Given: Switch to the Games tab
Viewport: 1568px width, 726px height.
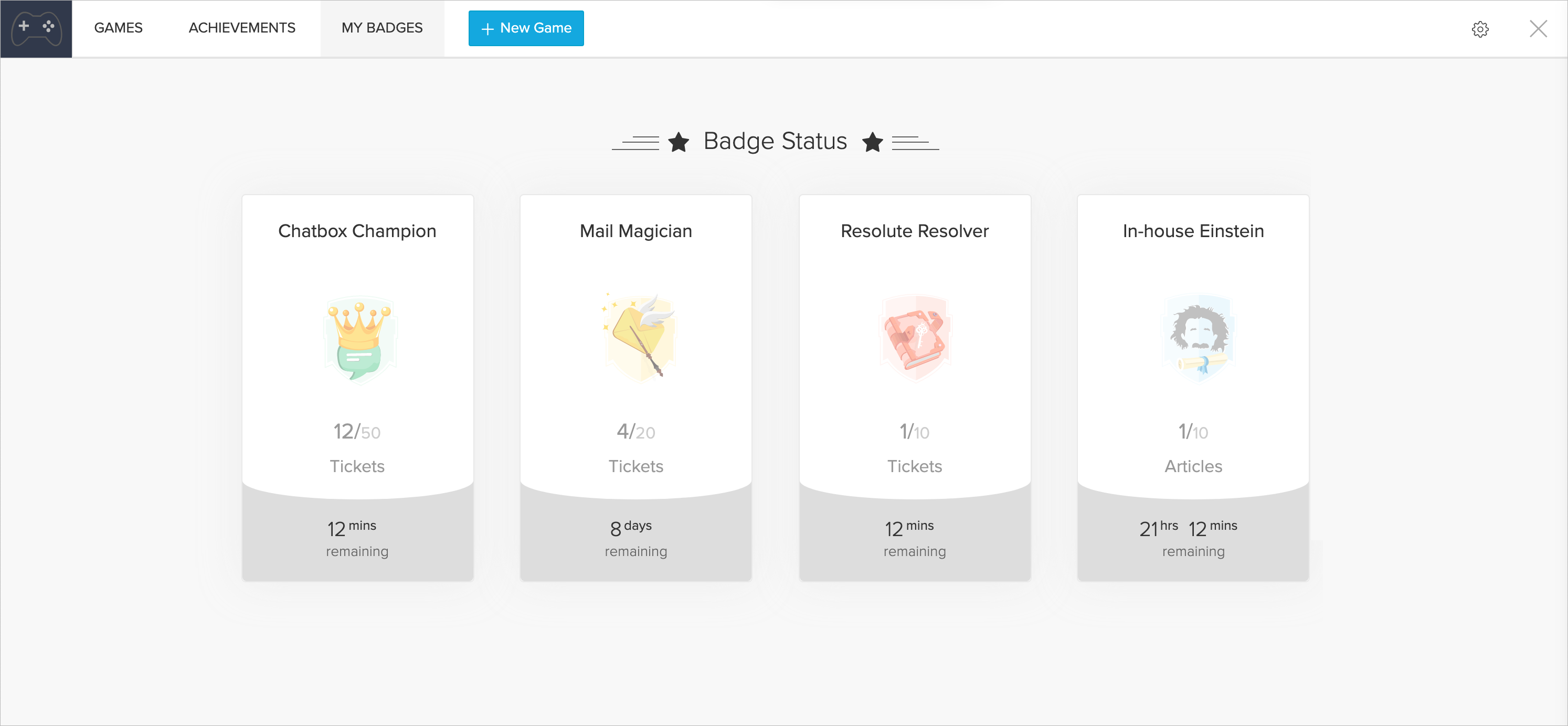Looking at the screenshot, I should [118, 28].
